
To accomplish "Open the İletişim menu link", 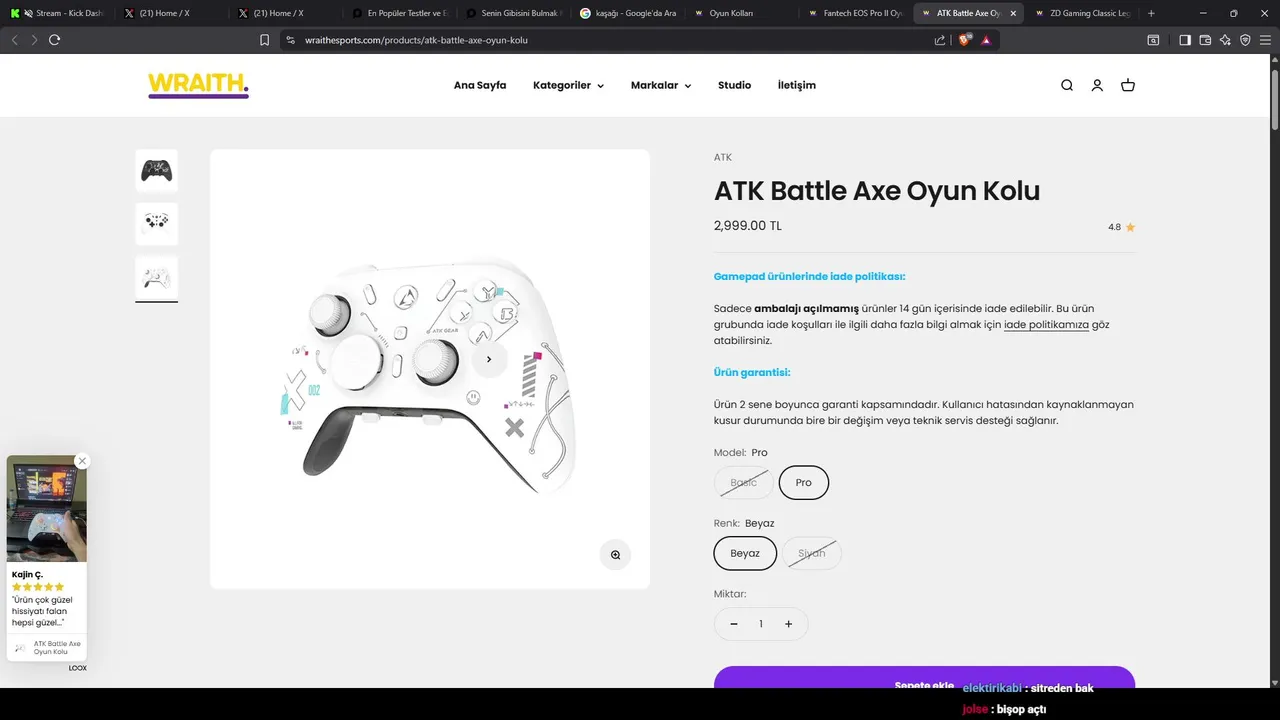I will [797, 85].
